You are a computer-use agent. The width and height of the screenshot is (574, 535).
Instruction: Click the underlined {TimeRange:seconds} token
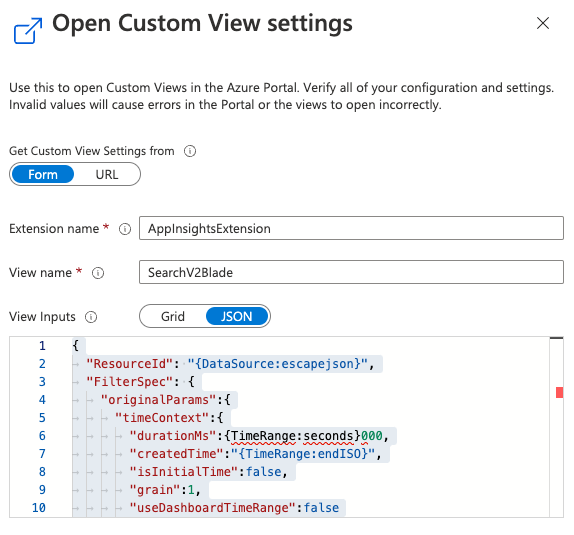(292, 436)
